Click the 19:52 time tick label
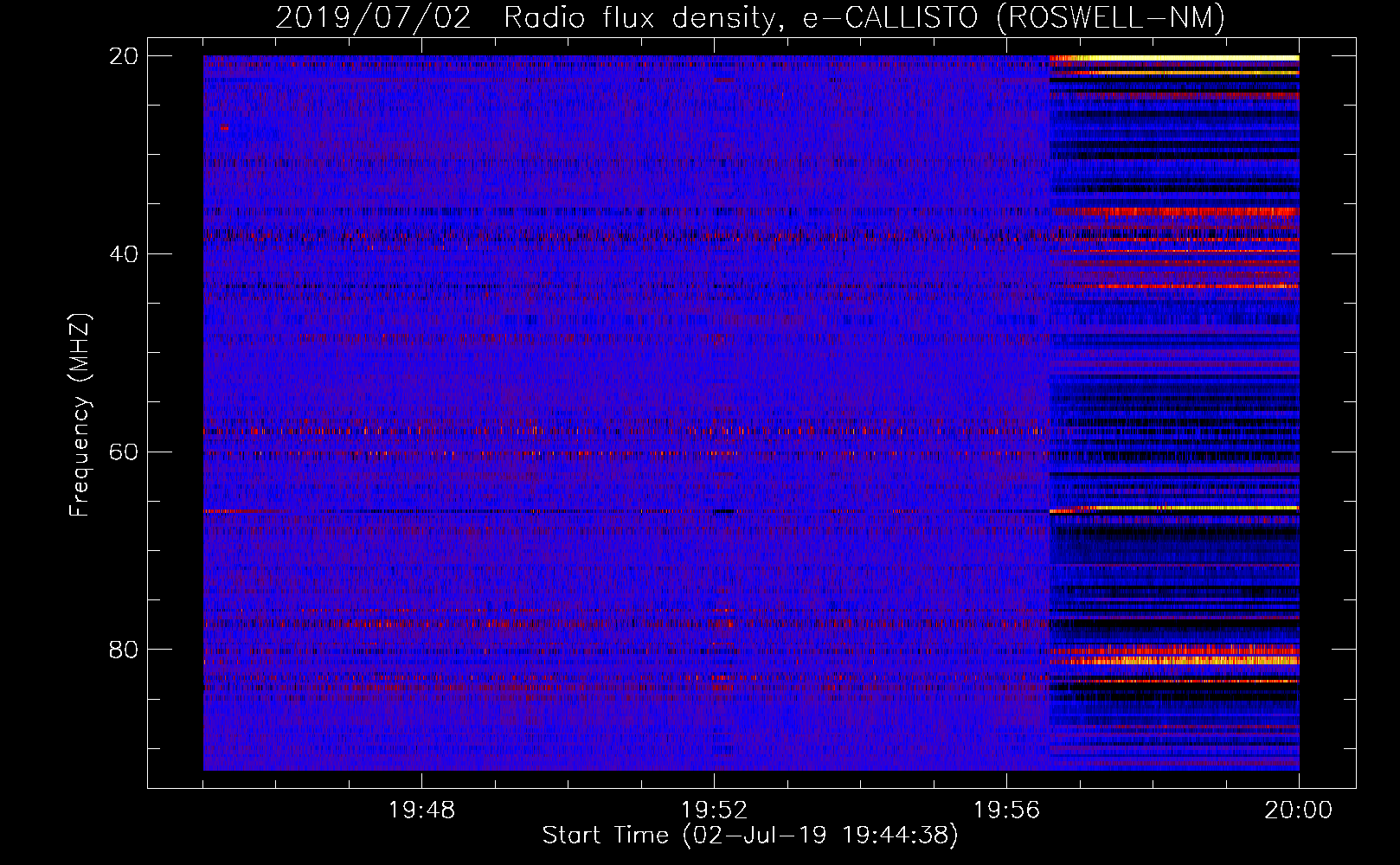Image resolution: width=1400 pixels, height=865 pixels. click(x=714, y=811)
